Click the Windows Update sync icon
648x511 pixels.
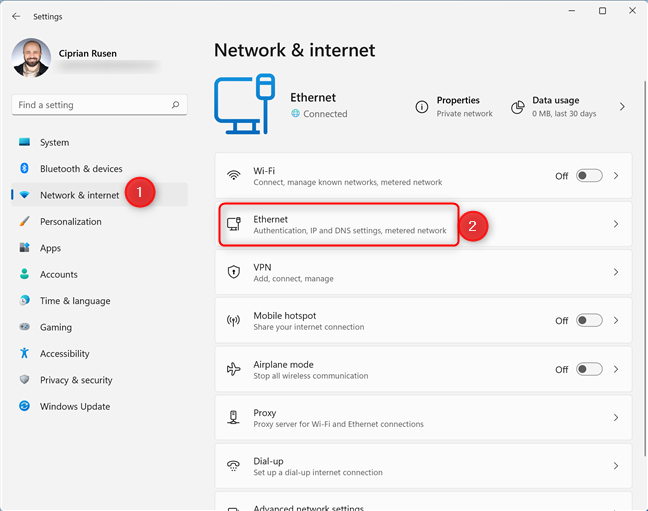(24, 406)
